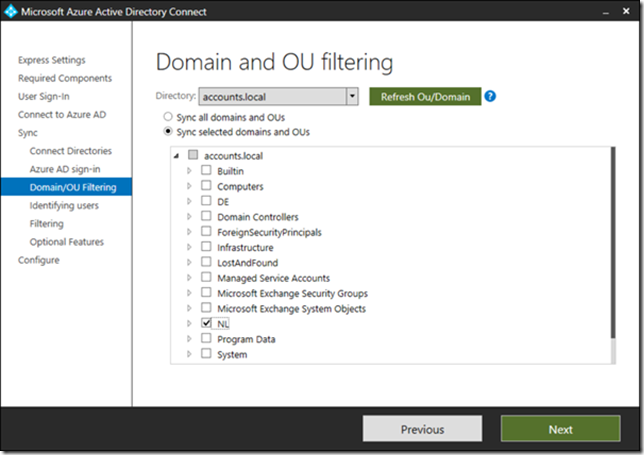Go back with the Previous button
Screen dimensions: 644x455
[x=422, y=429]
